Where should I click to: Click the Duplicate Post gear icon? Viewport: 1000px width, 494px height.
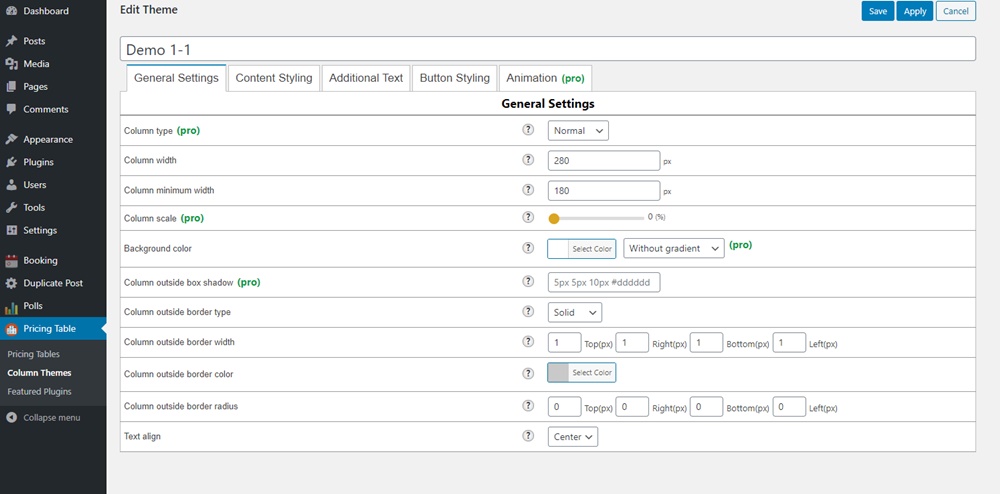tap(11, 283)
